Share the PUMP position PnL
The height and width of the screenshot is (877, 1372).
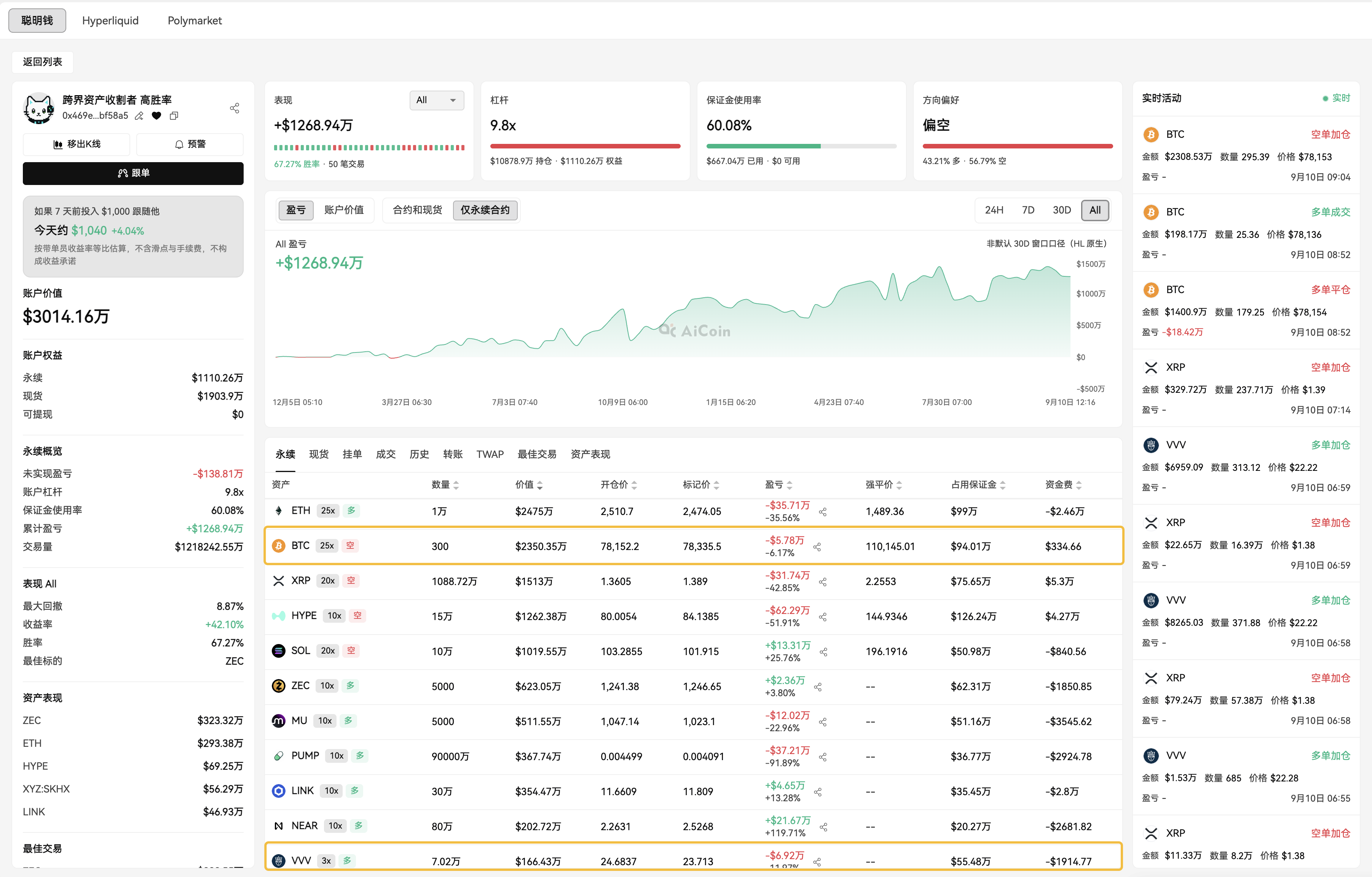click(x=823, y=757)
